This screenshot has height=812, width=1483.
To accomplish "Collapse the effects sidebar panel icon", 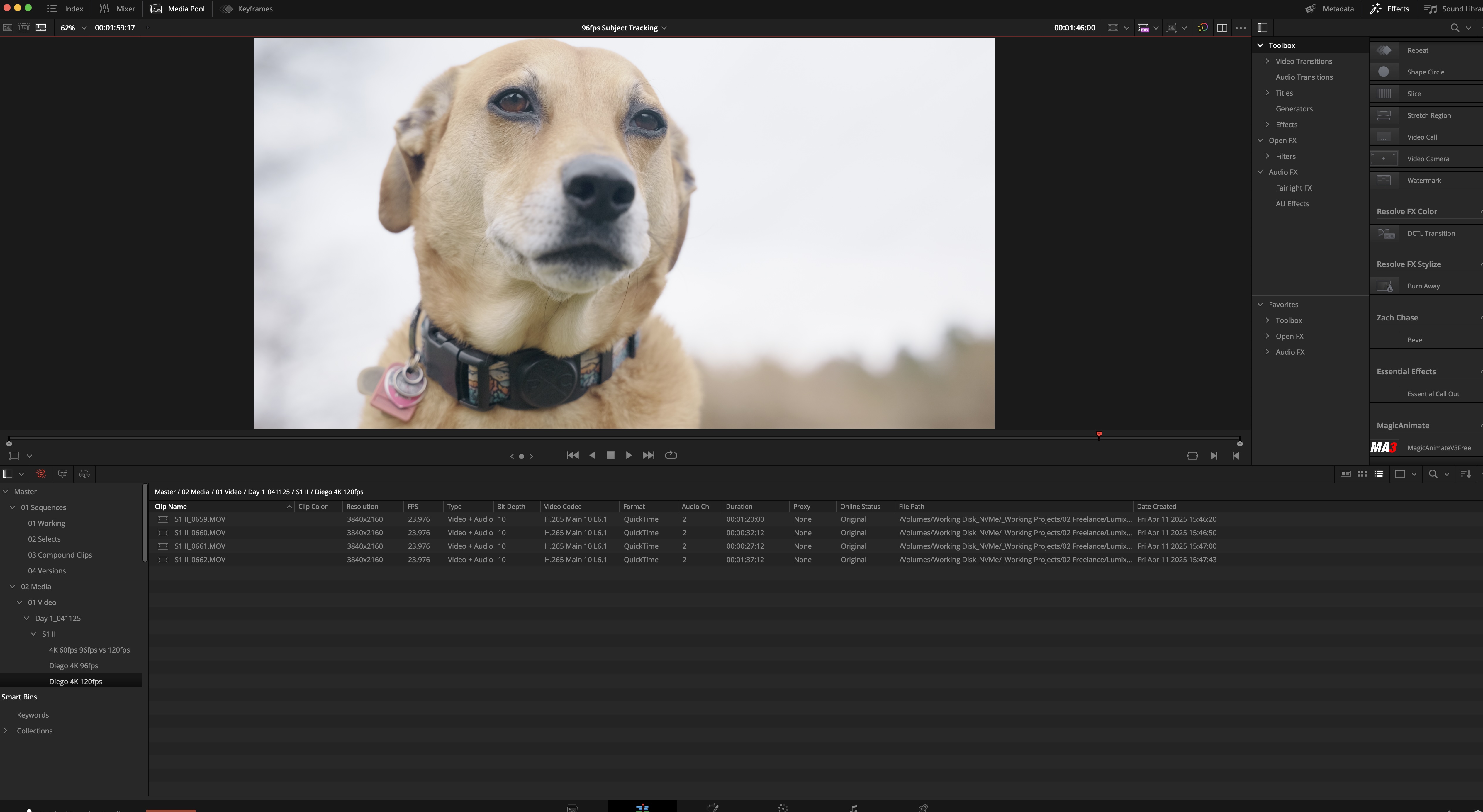I will pyautogui.click(x=1262, y=28).
